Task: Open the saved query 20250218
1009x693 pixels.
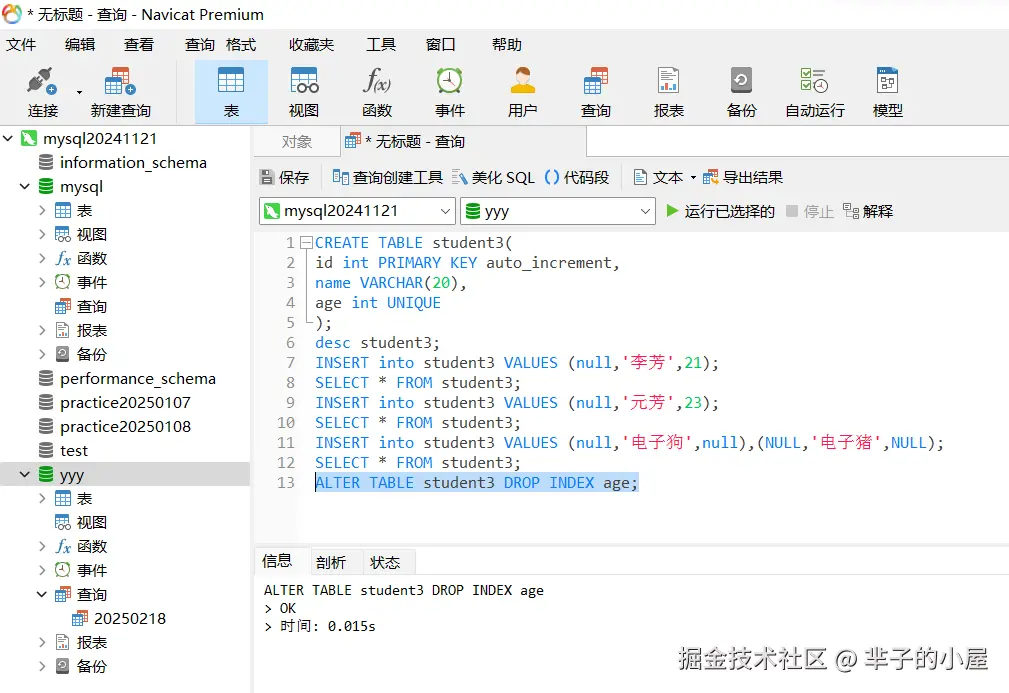Action: click(129, 619)
